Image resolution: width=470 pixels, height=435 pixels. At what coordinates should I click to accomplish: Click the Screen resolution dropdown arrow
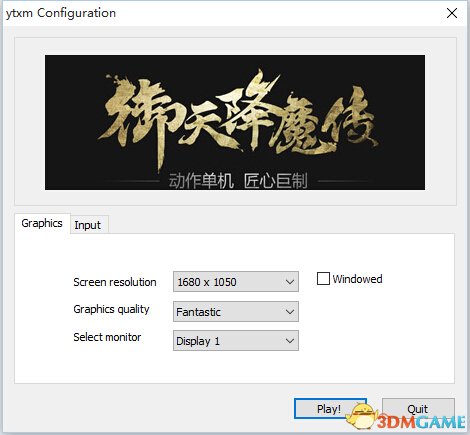pyautogui.click(x=290, y=282)
